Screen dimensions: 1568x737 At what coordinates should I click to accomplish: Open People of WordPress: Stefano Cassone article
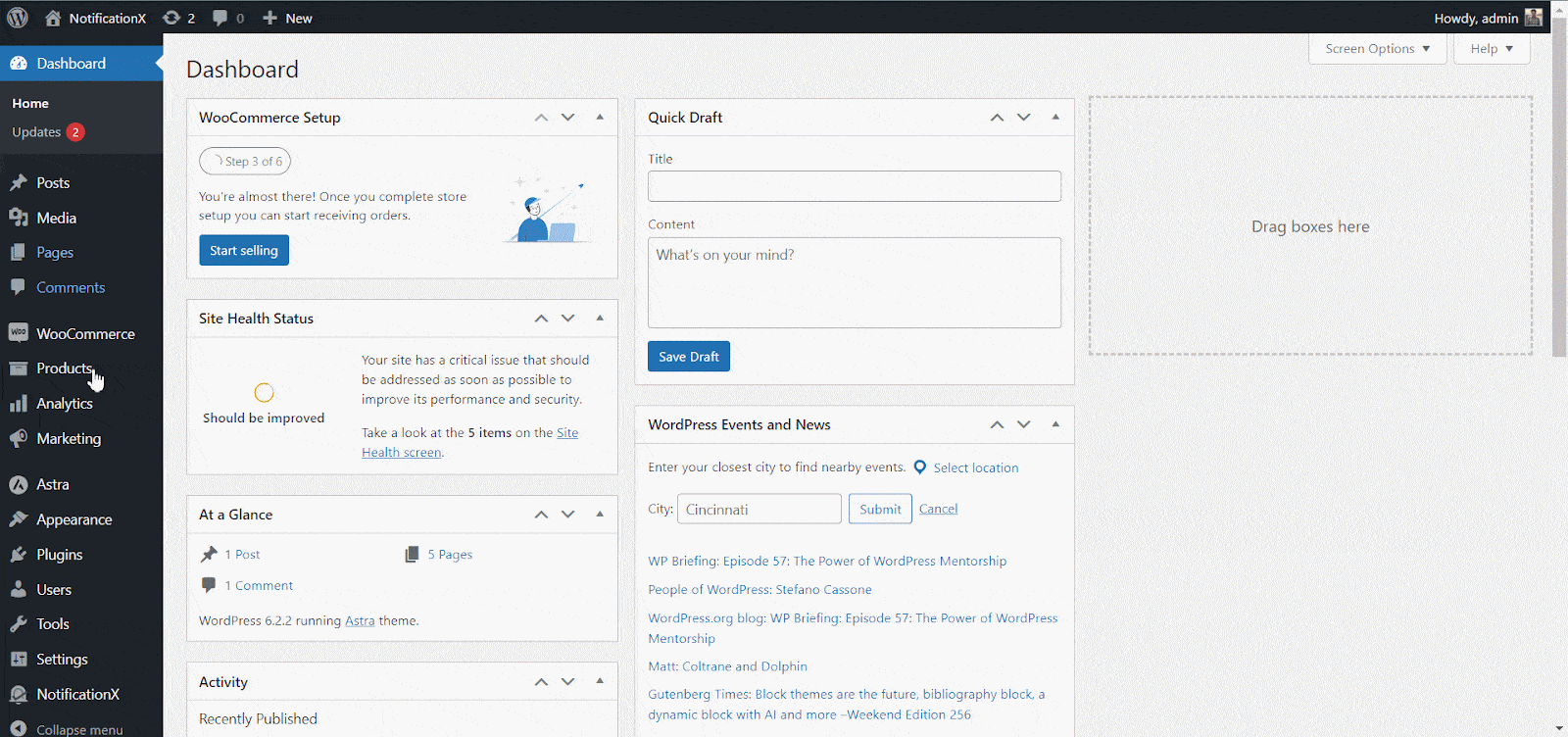759,589
